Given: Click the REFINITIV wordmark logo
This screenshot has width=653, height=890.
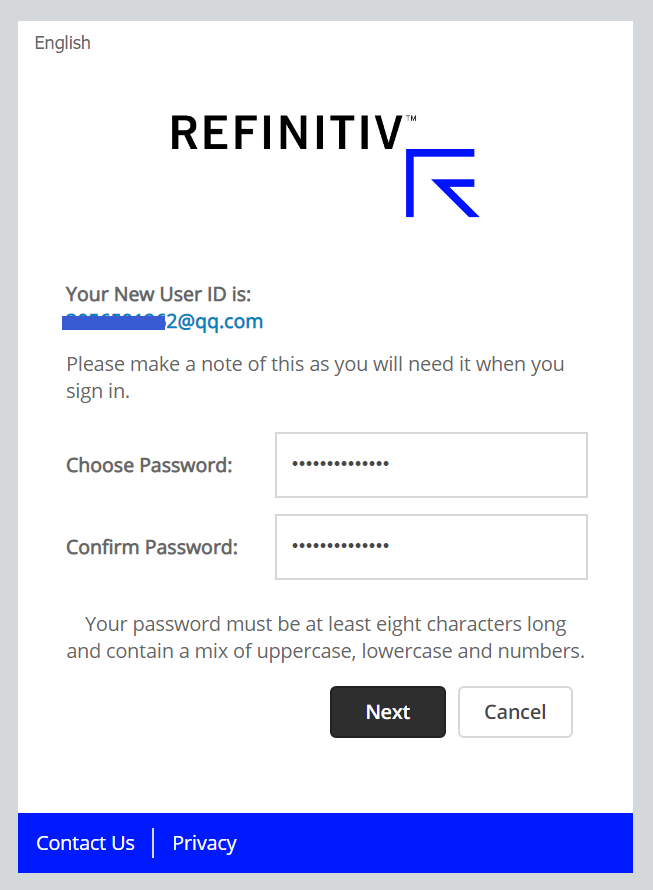Looking at the screenshot, I should 286,133.
